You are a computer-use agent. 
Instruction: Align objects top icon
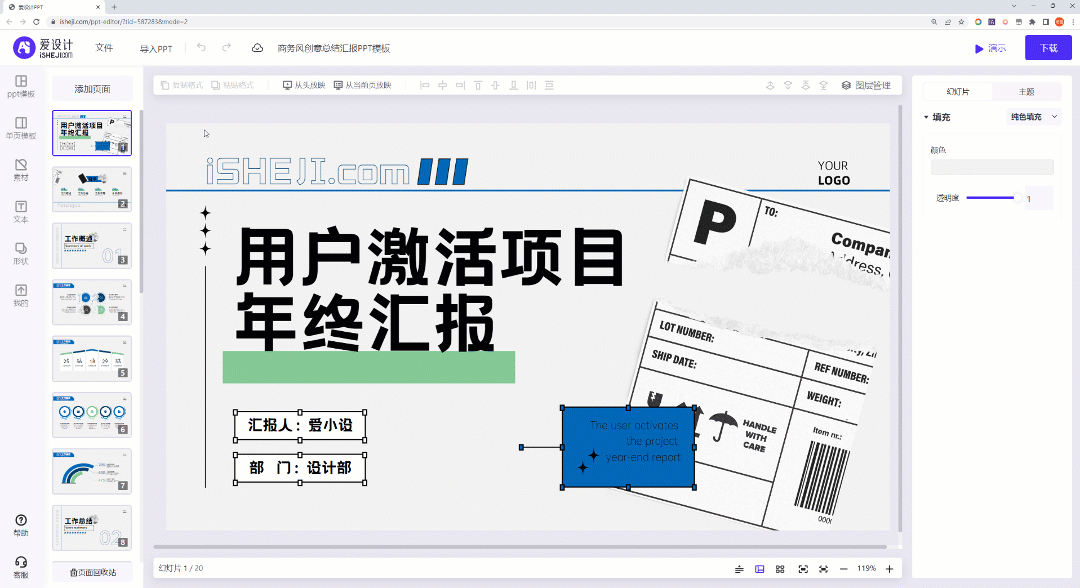click(x=478, y=85)
